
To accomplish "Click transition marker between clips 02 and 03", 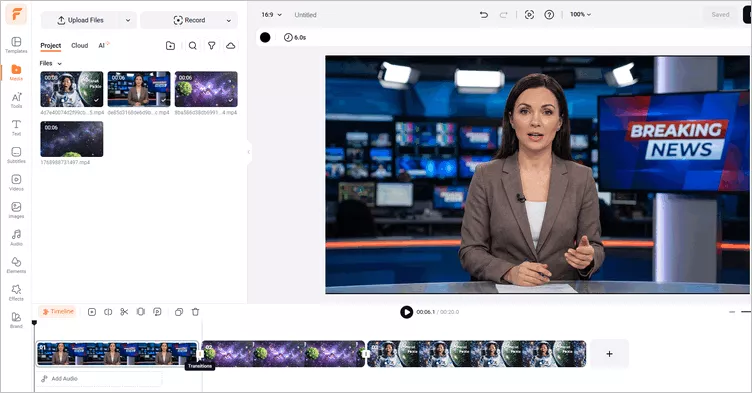I will [x=366, y=355].
